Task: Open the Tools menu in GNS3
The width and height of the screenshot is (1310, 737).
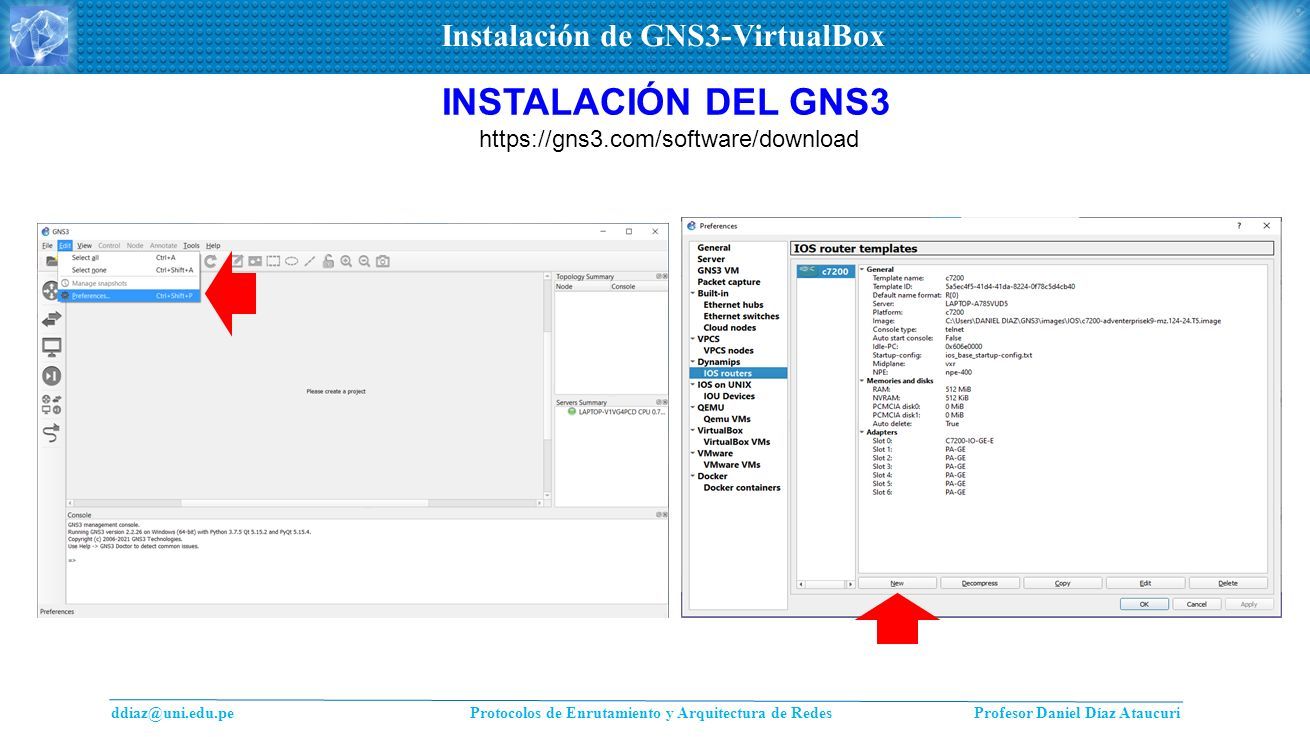Action: (191, 246)
